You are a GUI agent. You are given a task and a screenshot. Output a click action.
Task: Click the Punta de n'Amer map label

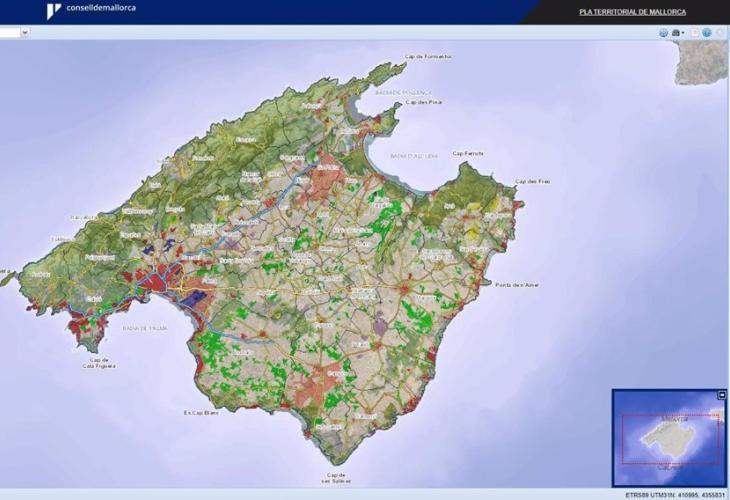516,285
